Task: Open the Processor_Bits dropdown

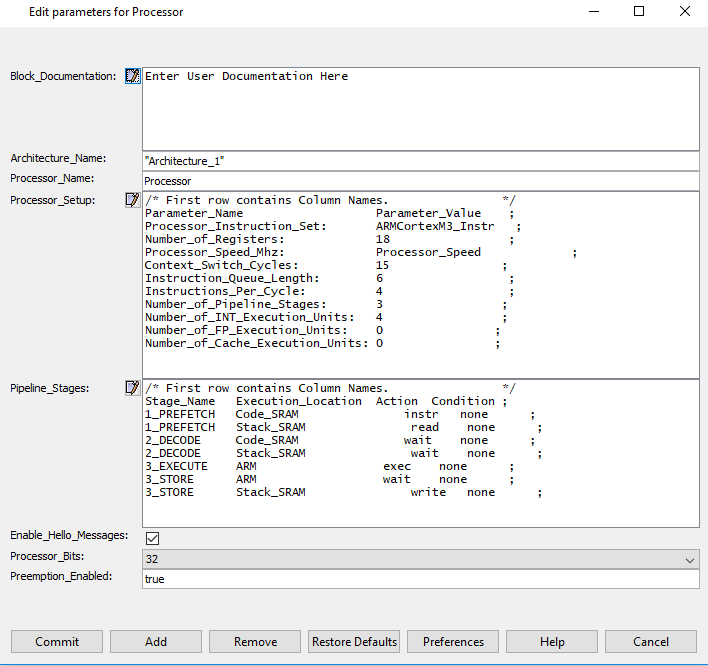Action: [420, 559]
